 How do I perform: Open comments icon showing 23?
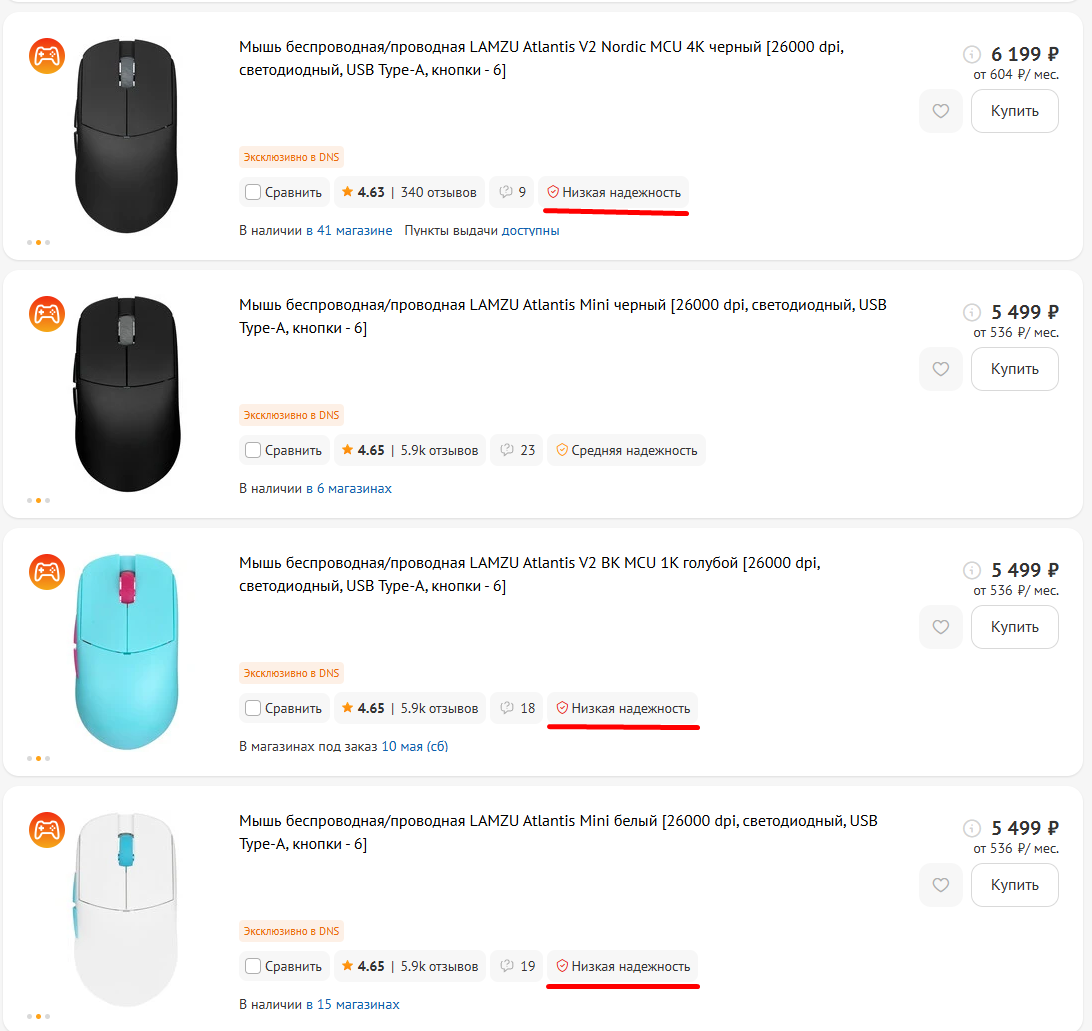pyautogui.click(x=518, y=450)
